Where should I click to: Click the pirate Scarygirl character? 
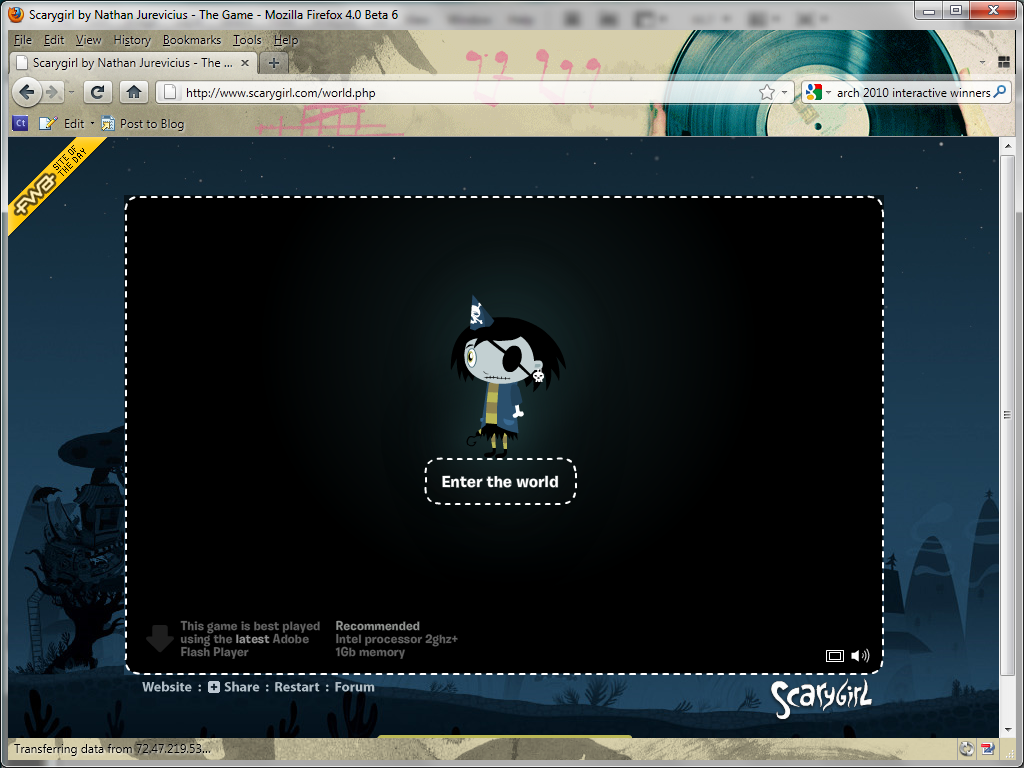pyautogui.click(x=507, y=376)
